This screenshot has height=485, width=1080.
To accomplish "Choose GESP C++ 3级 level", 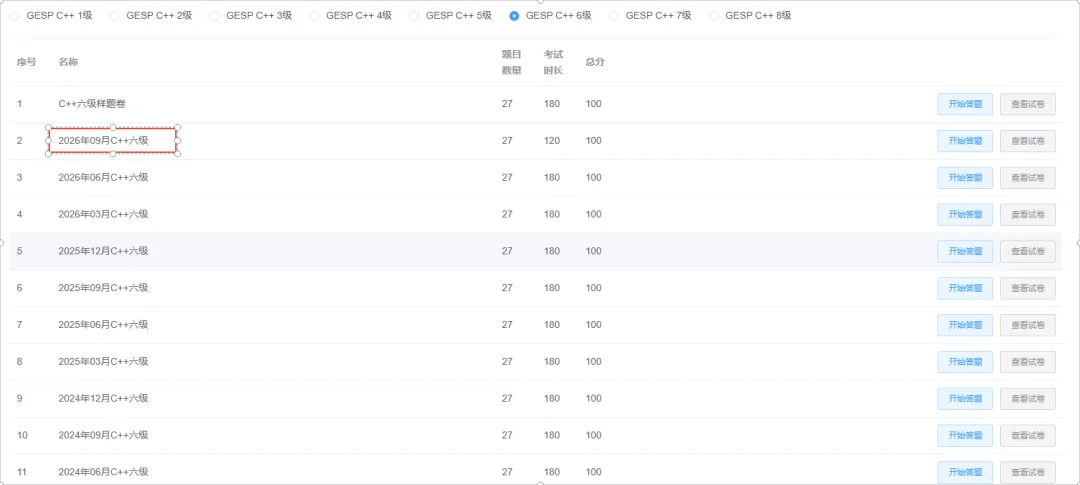I will [215, 16].
